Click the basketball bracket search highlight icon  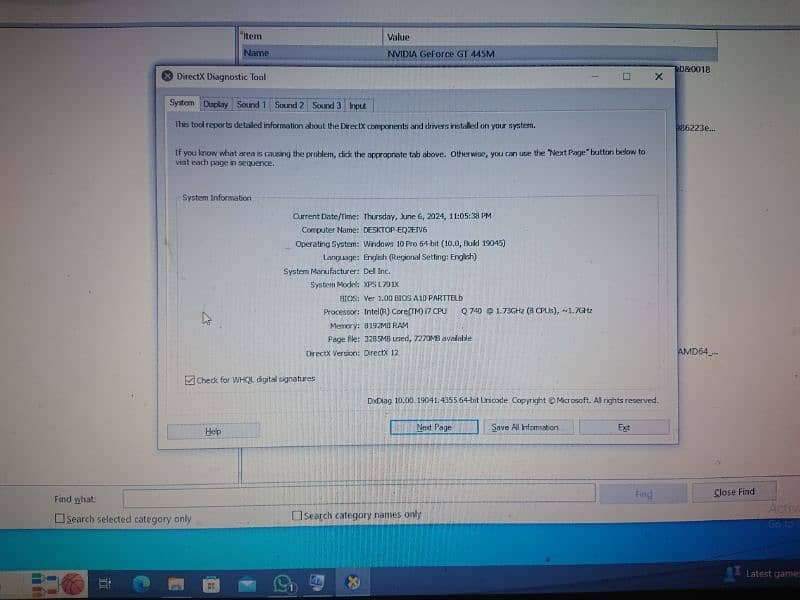[58, 582]
